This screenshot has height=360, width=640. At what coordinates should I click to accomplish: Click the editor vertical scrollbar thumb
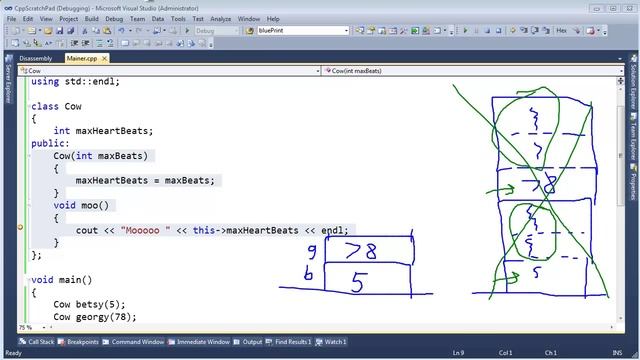621,155
